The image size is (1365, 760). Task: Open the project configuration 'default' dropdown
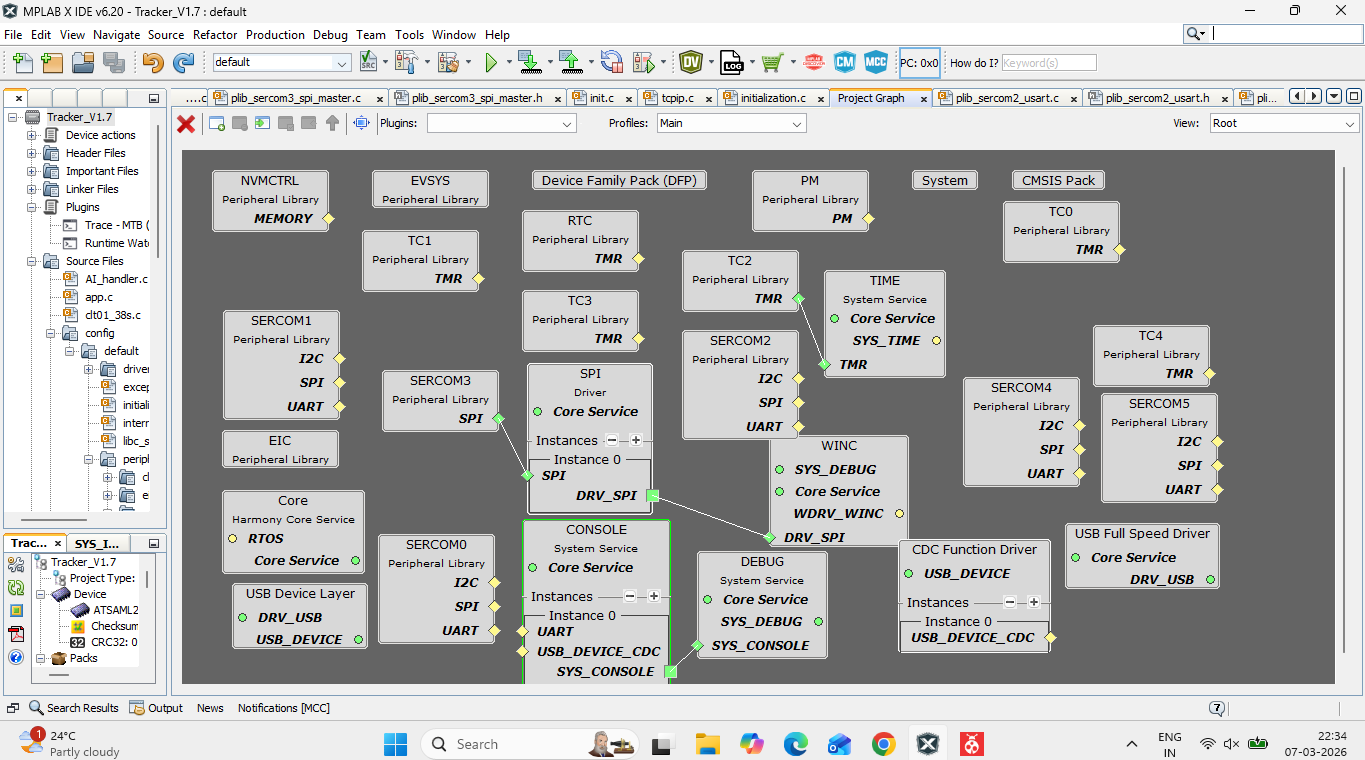pos(281,63)
